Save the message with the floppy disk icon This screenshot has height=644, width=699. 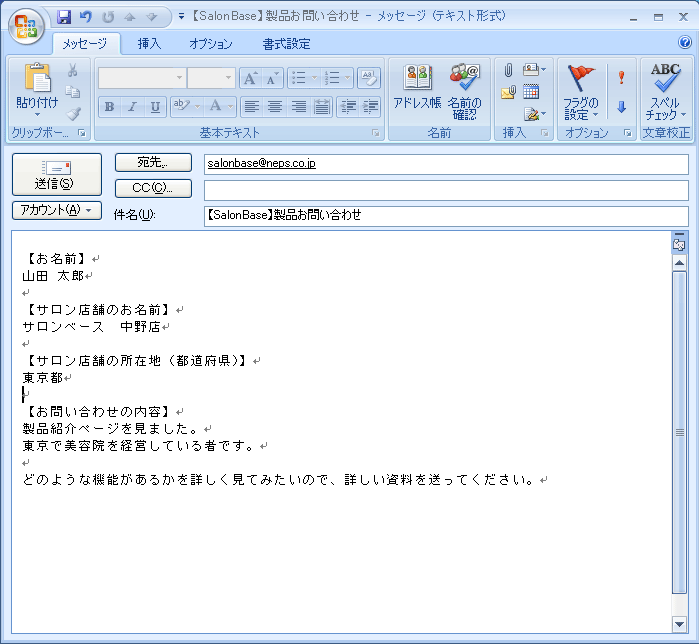[64, 17]
